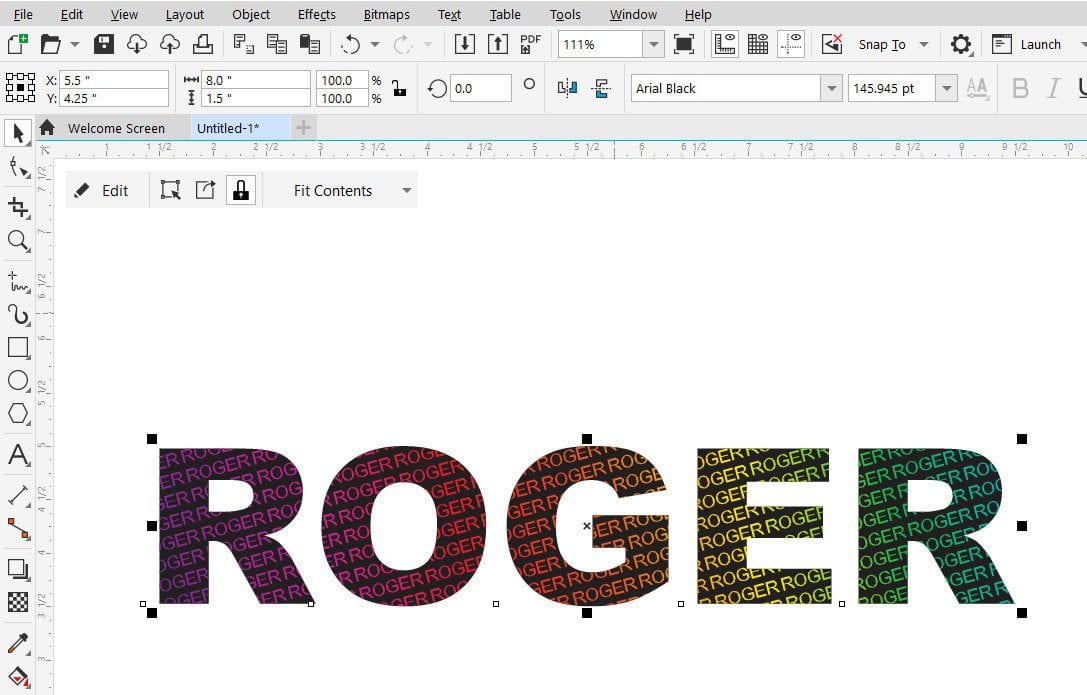The height and width of the screenshot is (695, 1087).
Task: Select the Shape tool
Action: pyautogui.click(x=17, y=167)
